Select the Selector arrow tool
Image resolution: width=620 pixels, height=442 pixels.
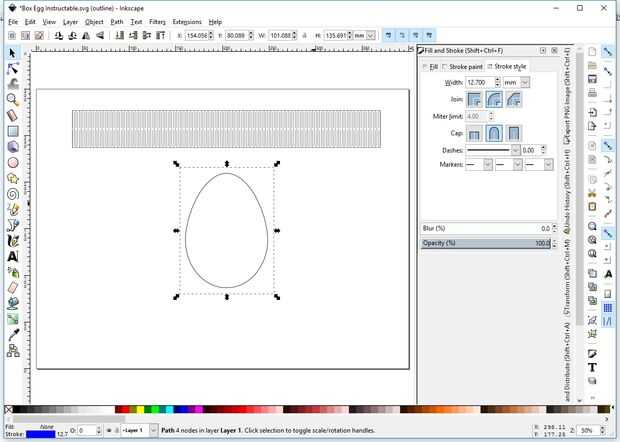[x=13, y=53]
